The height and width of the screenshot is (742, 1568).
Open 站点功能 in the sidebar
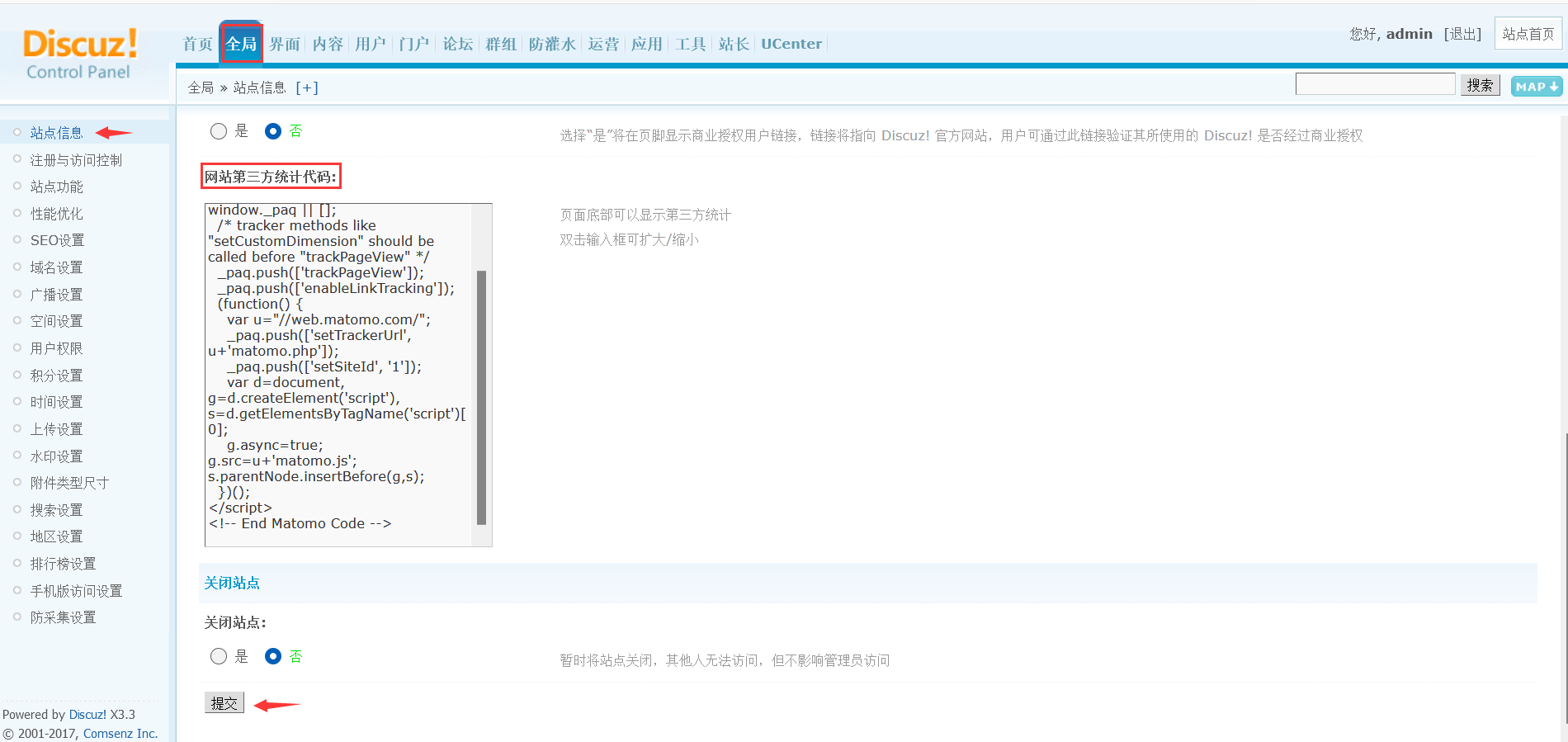(57, 187)
